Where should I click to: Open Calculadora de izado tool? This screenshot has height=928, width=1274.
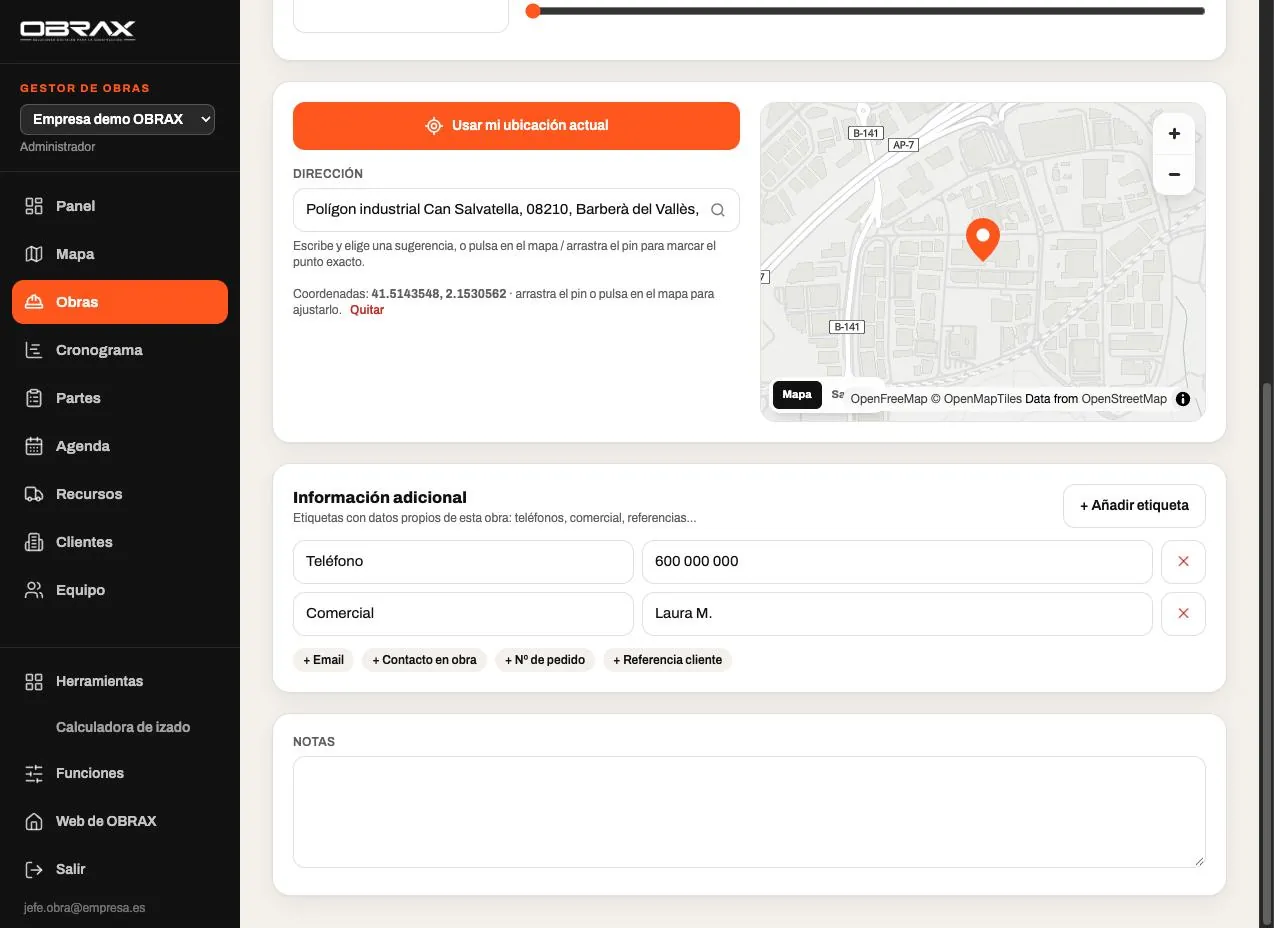click(123, 727)
